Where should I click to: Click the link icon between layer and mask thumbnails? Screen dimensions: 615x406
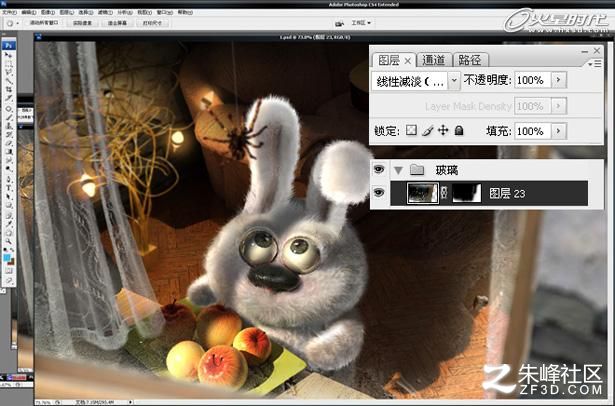445,193
